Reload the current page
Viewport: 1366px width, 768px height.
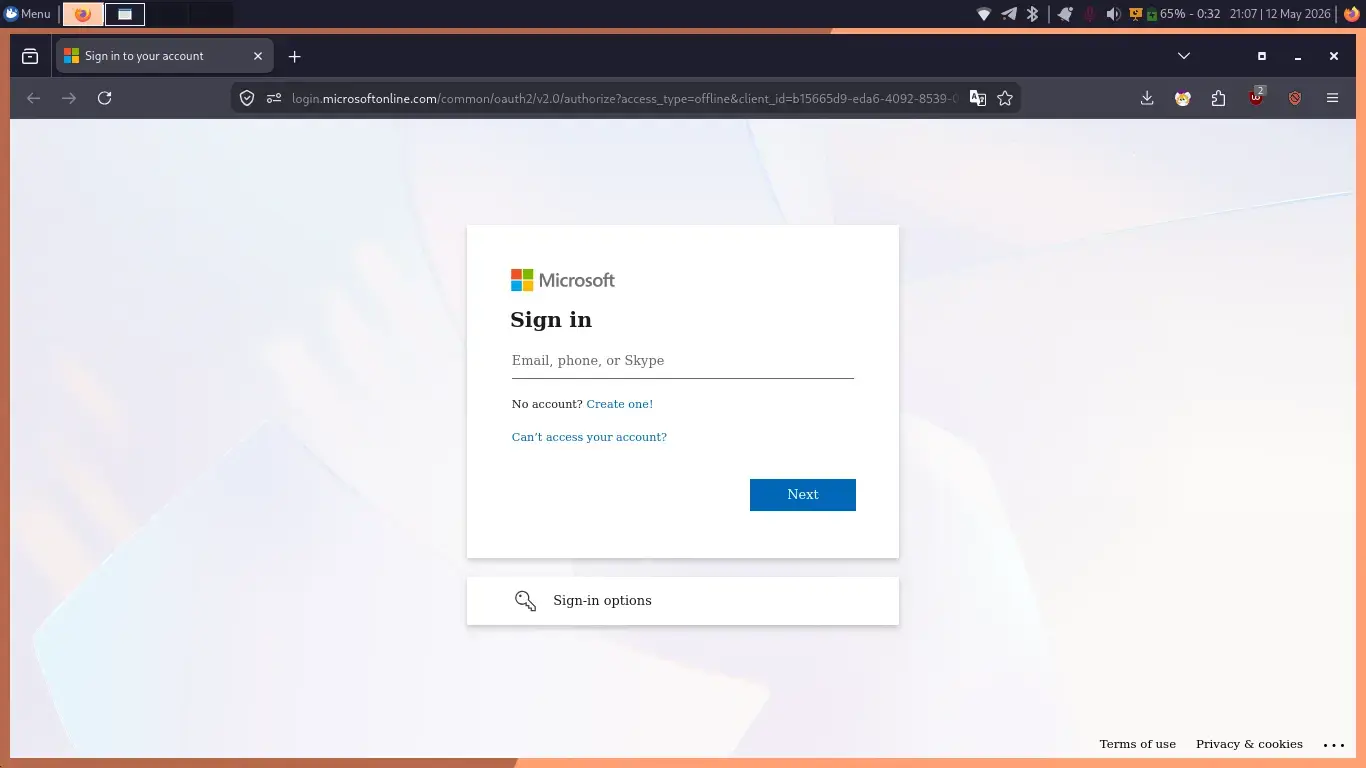point(104,98)
